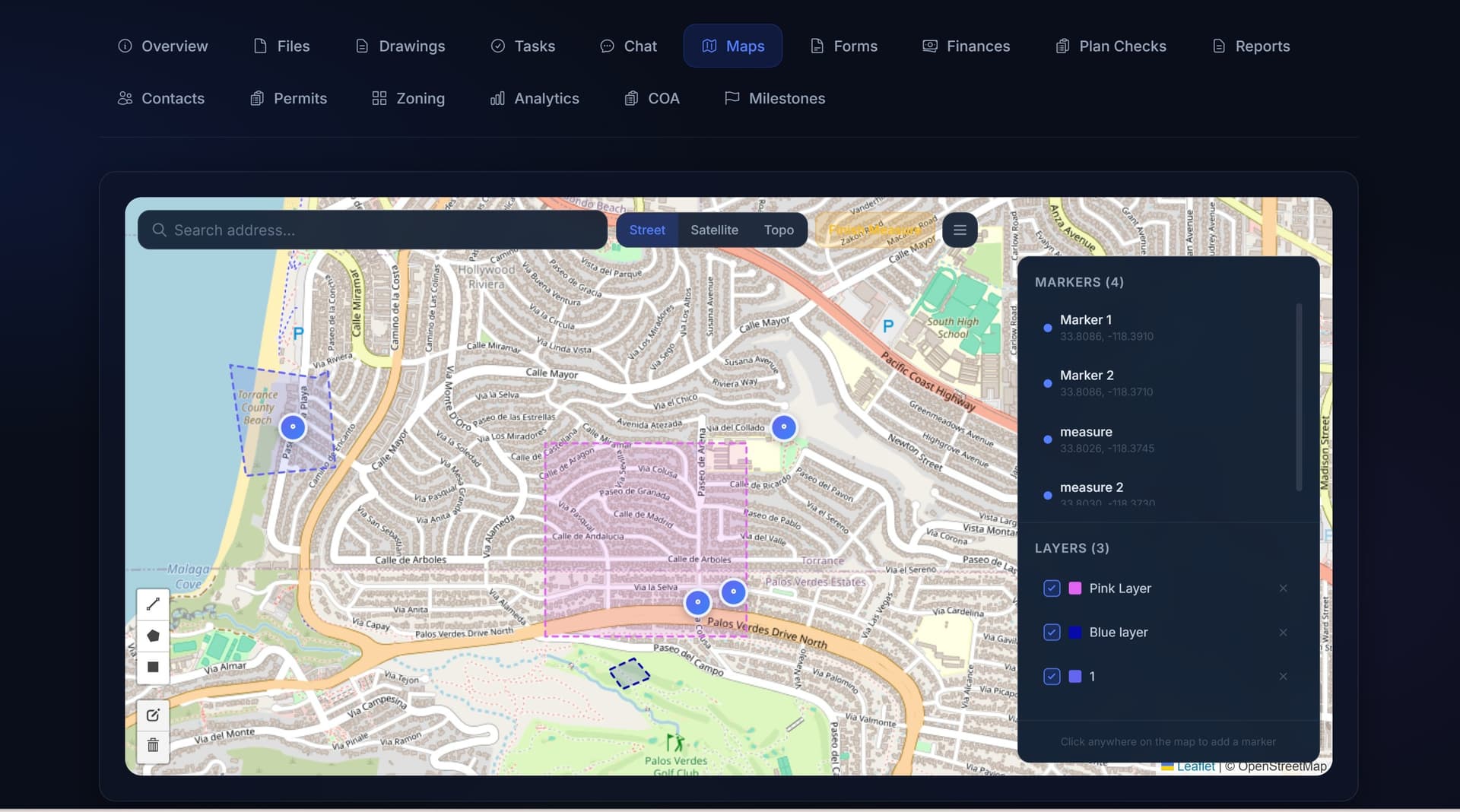Click the markers list scrollbar
1460x812 pixels.
click(1299, 397)
